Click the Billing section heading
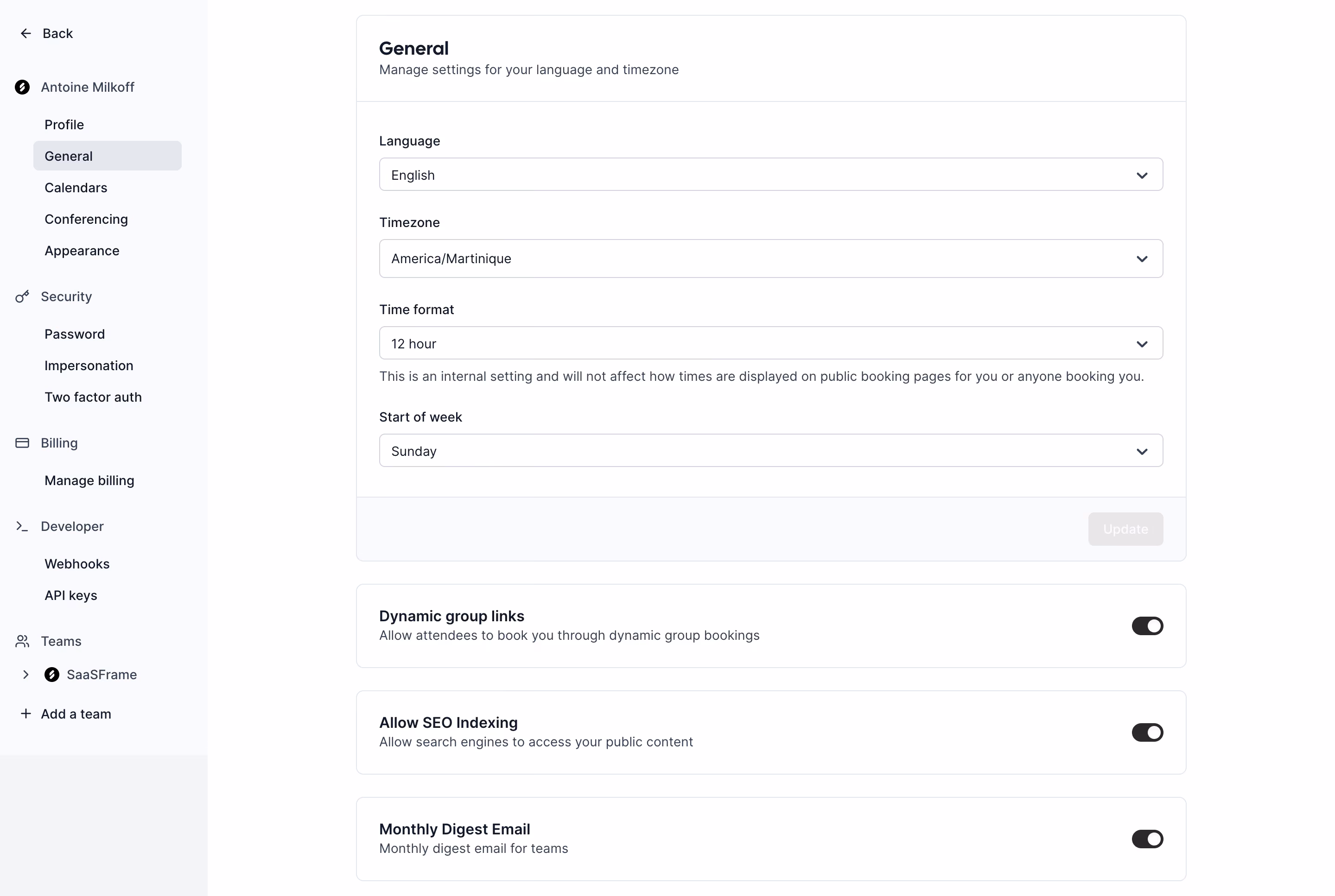The image size is (1335, 896). [x=59, y=443]
